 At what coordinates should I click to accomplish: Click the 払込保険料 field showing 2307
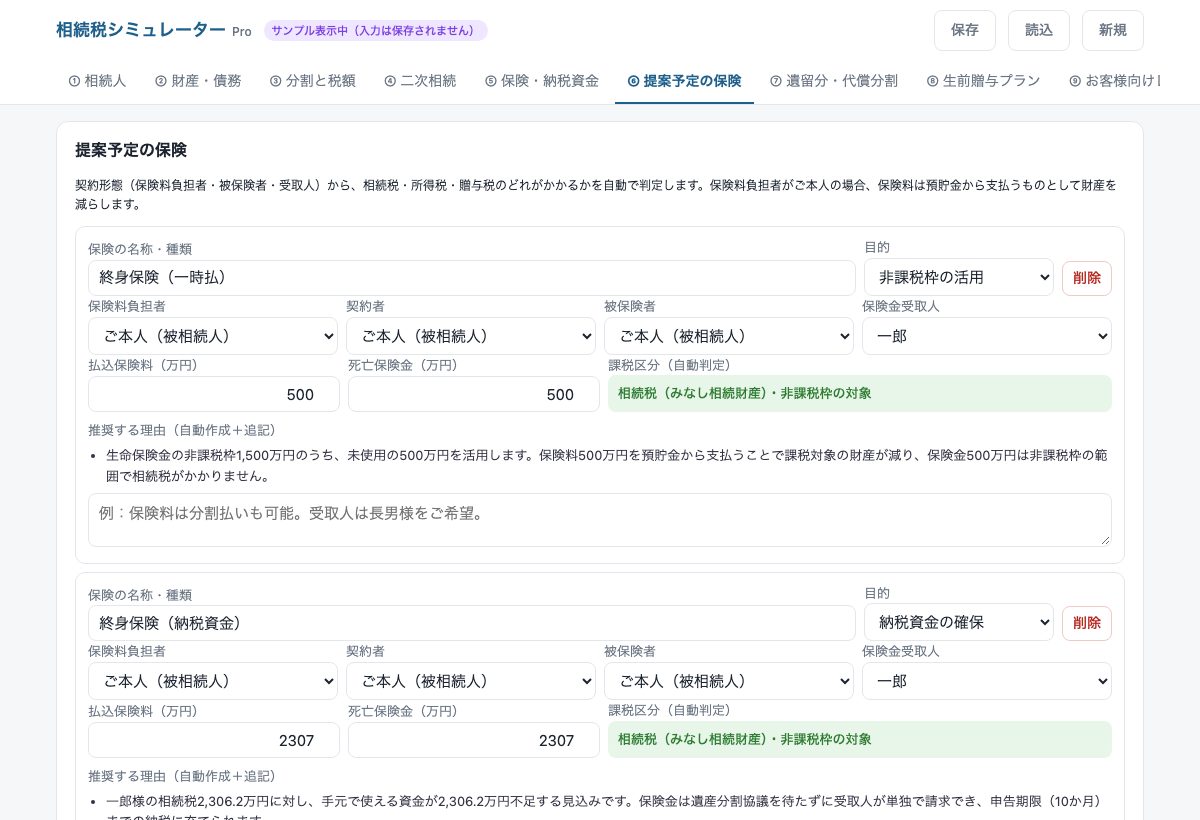[214, 740]
